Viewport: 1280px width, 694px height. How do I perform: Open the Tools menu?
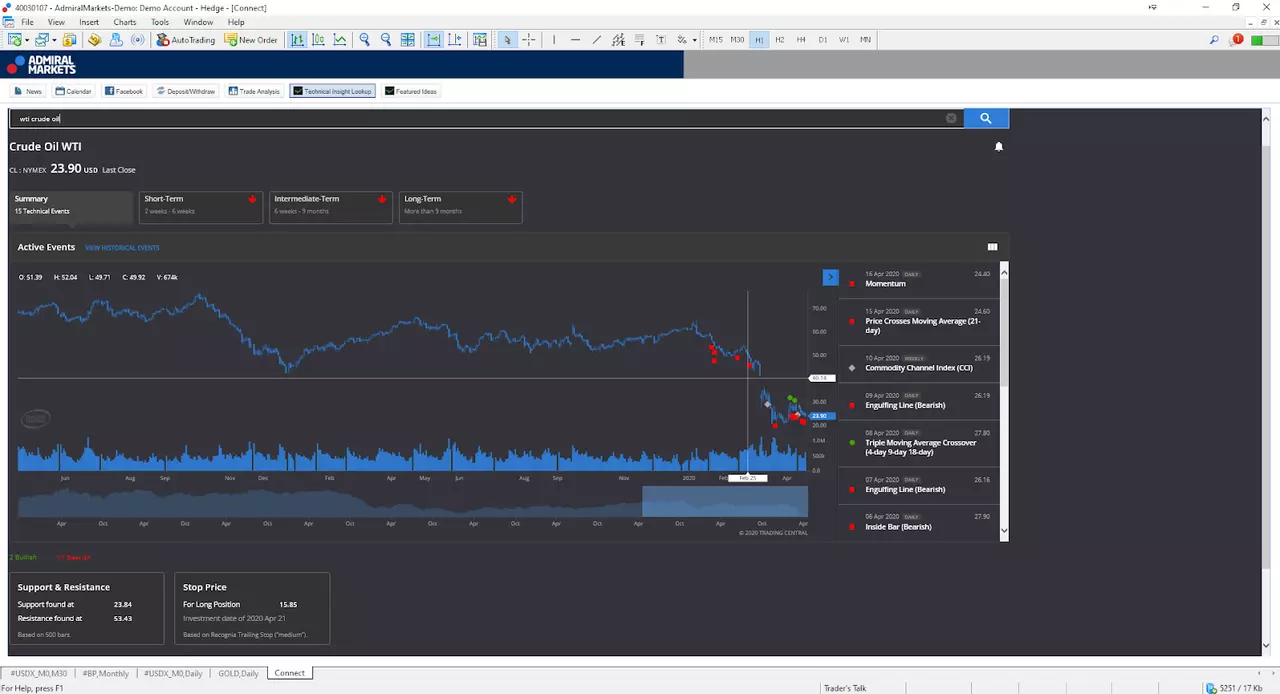click(x=160, y=22)
